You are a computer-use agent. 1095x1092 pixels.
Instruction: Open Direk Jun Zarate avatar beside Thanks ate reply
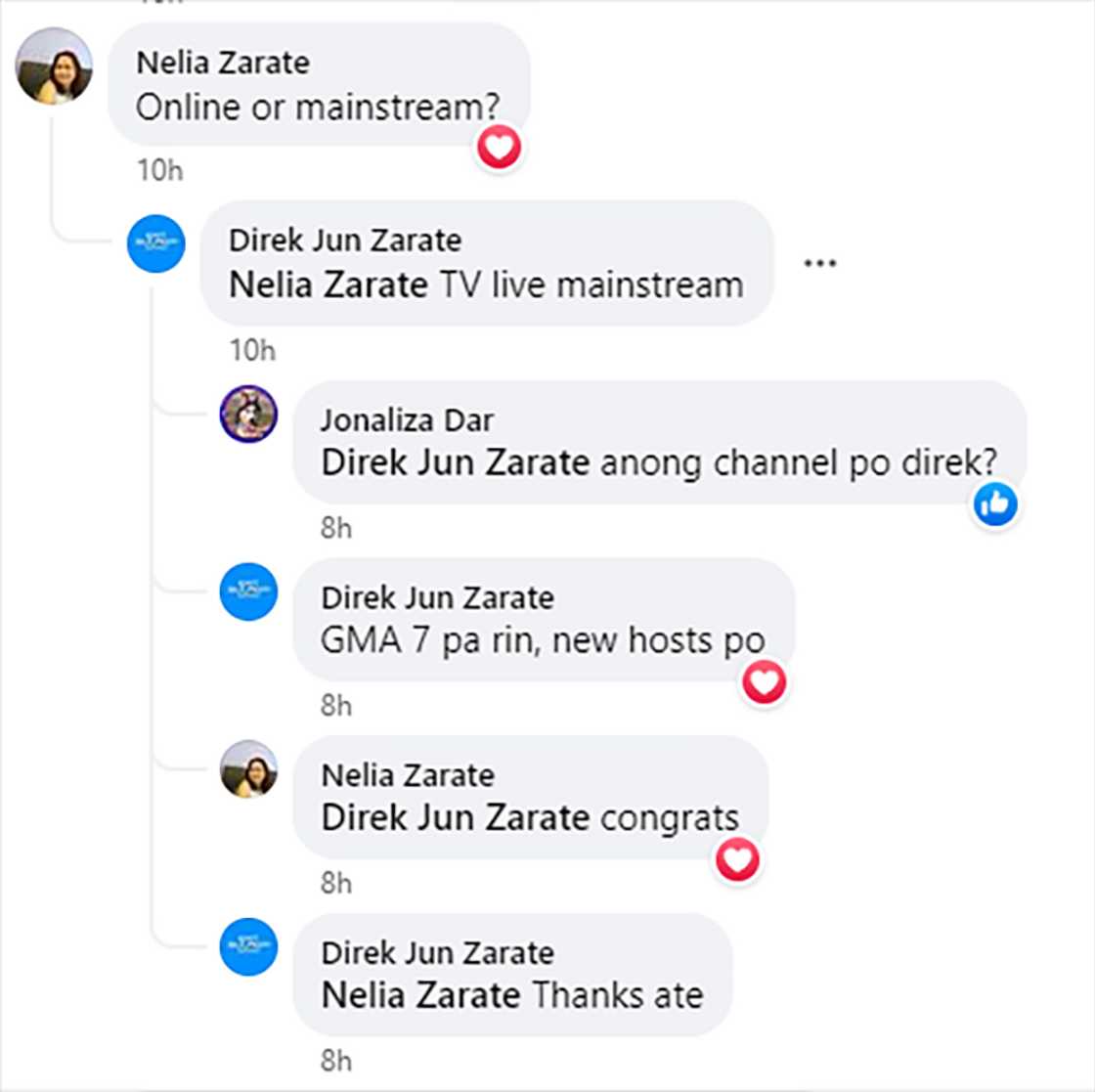click(248, 946)
